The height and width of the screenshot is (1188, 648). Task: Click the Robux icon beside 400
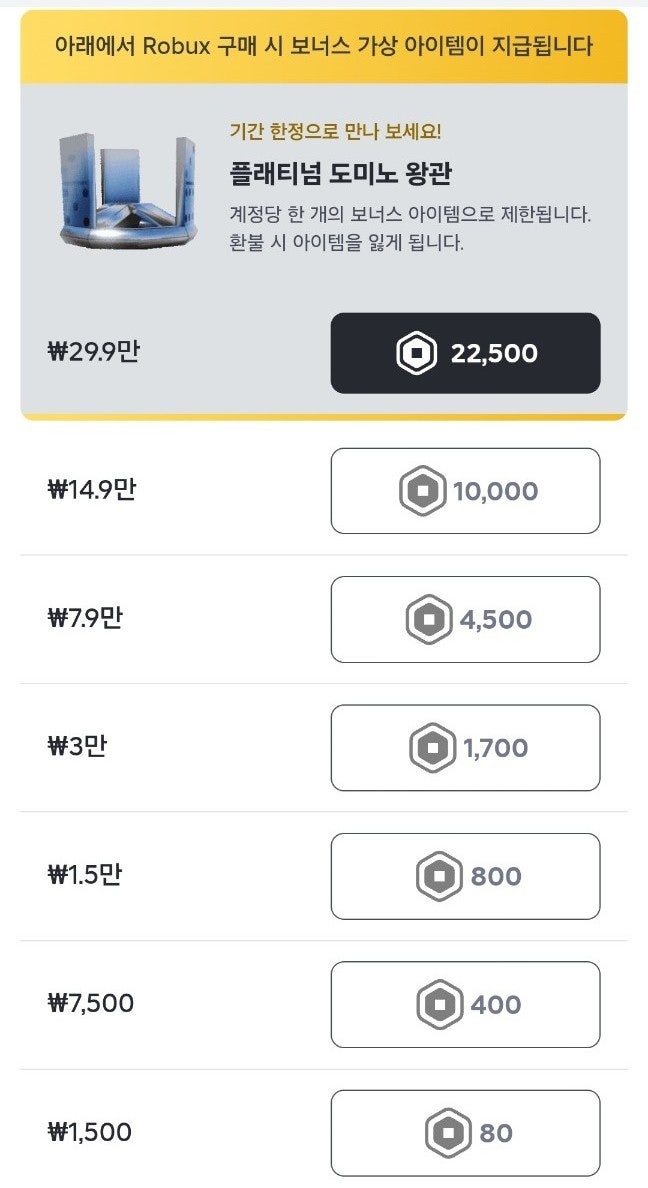pyautogui.click(x=440, y=1004)
